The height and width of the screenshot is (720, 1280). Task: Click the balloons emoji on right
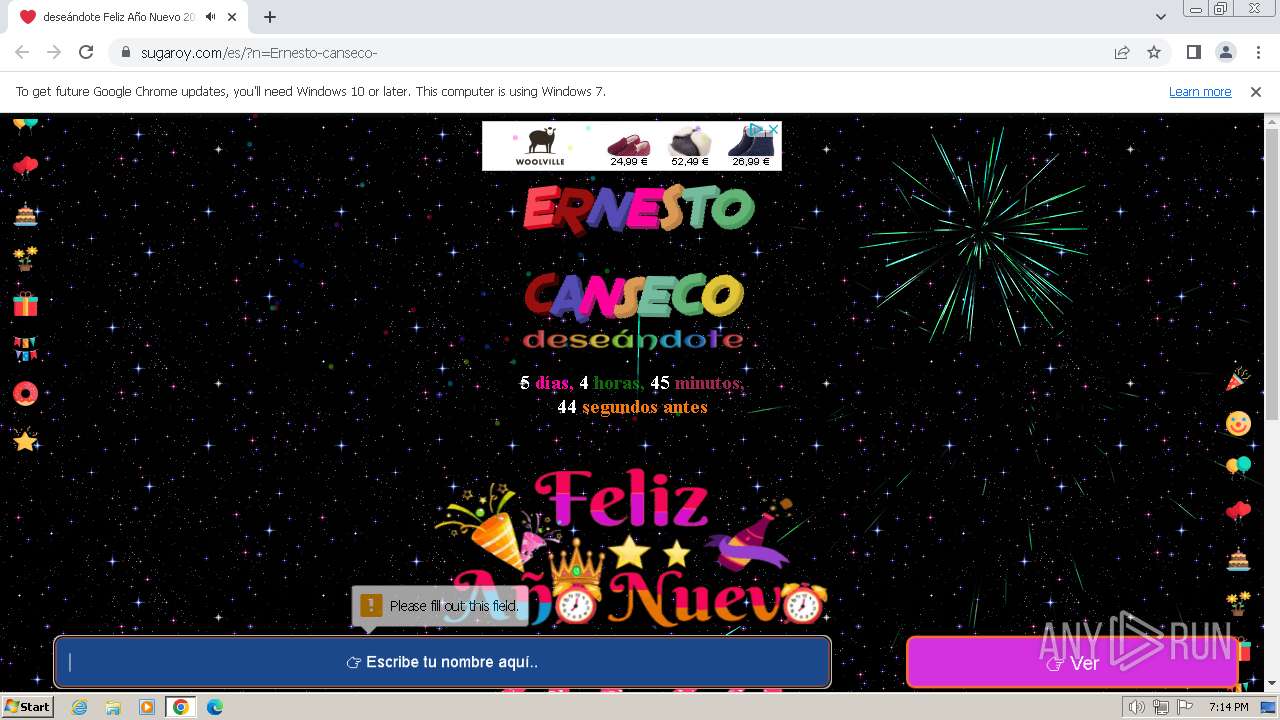tap(1238, 467)
